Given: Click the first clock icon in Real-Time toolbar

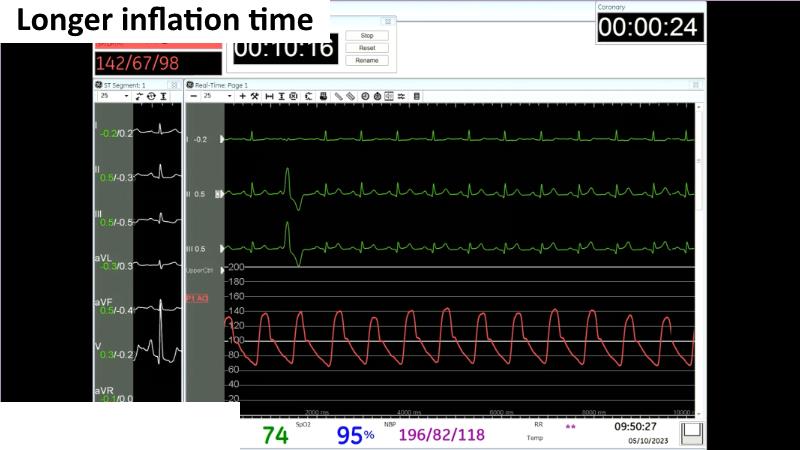Looking at the screenshot, I should coord(365,96).
